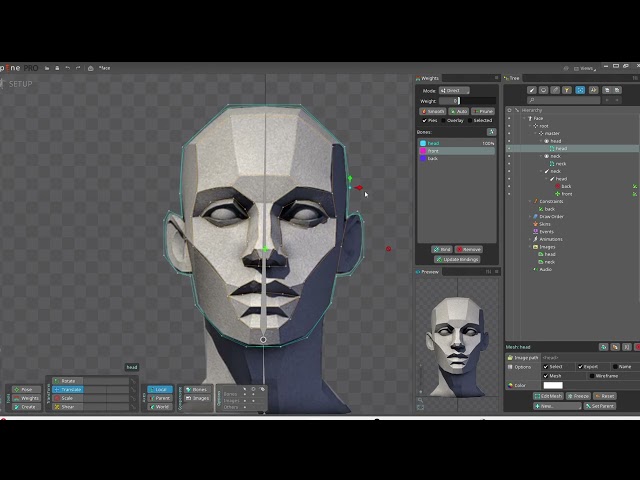640x480 pixels.
Task: Click the slot filter icon in Tree toolbar
Action: [x=543, y=90]
